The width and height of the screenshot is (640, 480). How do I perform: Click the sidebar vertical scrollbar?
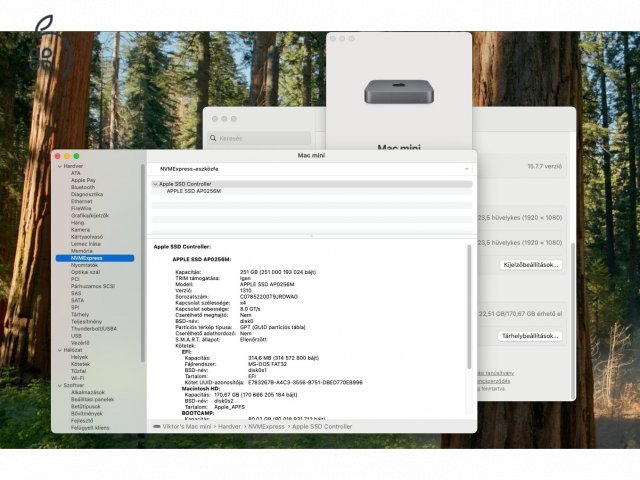point(142,263)
